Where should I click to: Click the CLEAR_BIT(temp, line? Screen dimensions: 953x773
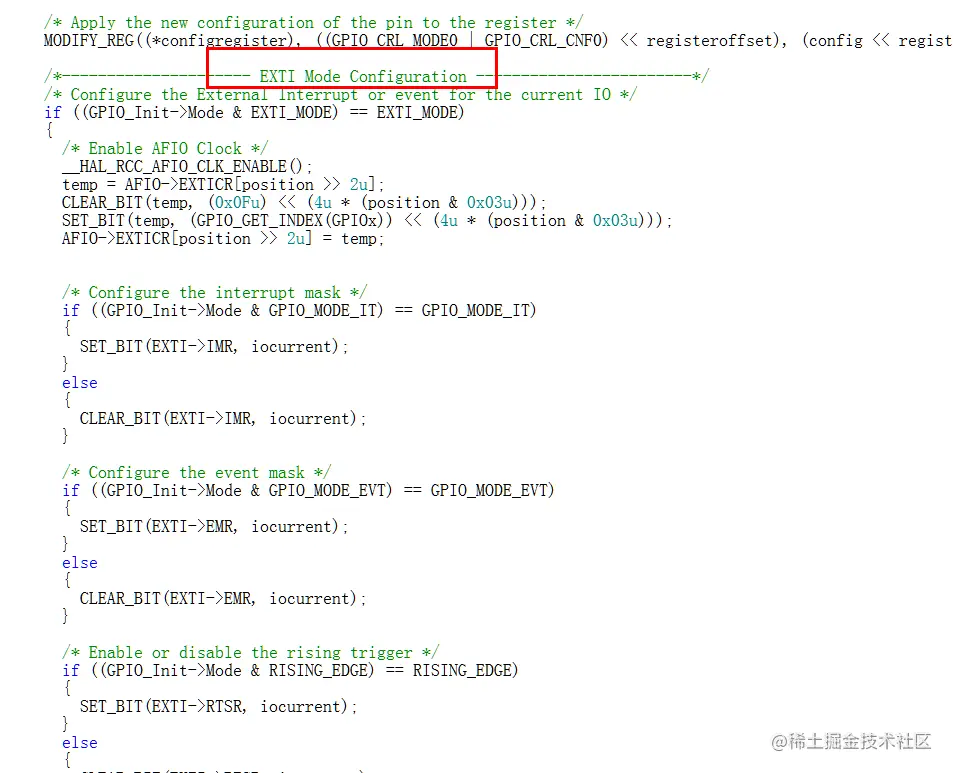304,202
